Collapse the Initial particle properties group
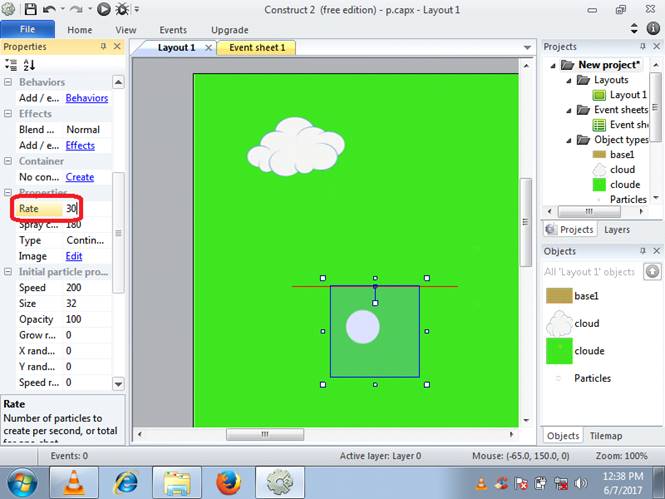This screenshot has width=665, height=499. [8, 272]
